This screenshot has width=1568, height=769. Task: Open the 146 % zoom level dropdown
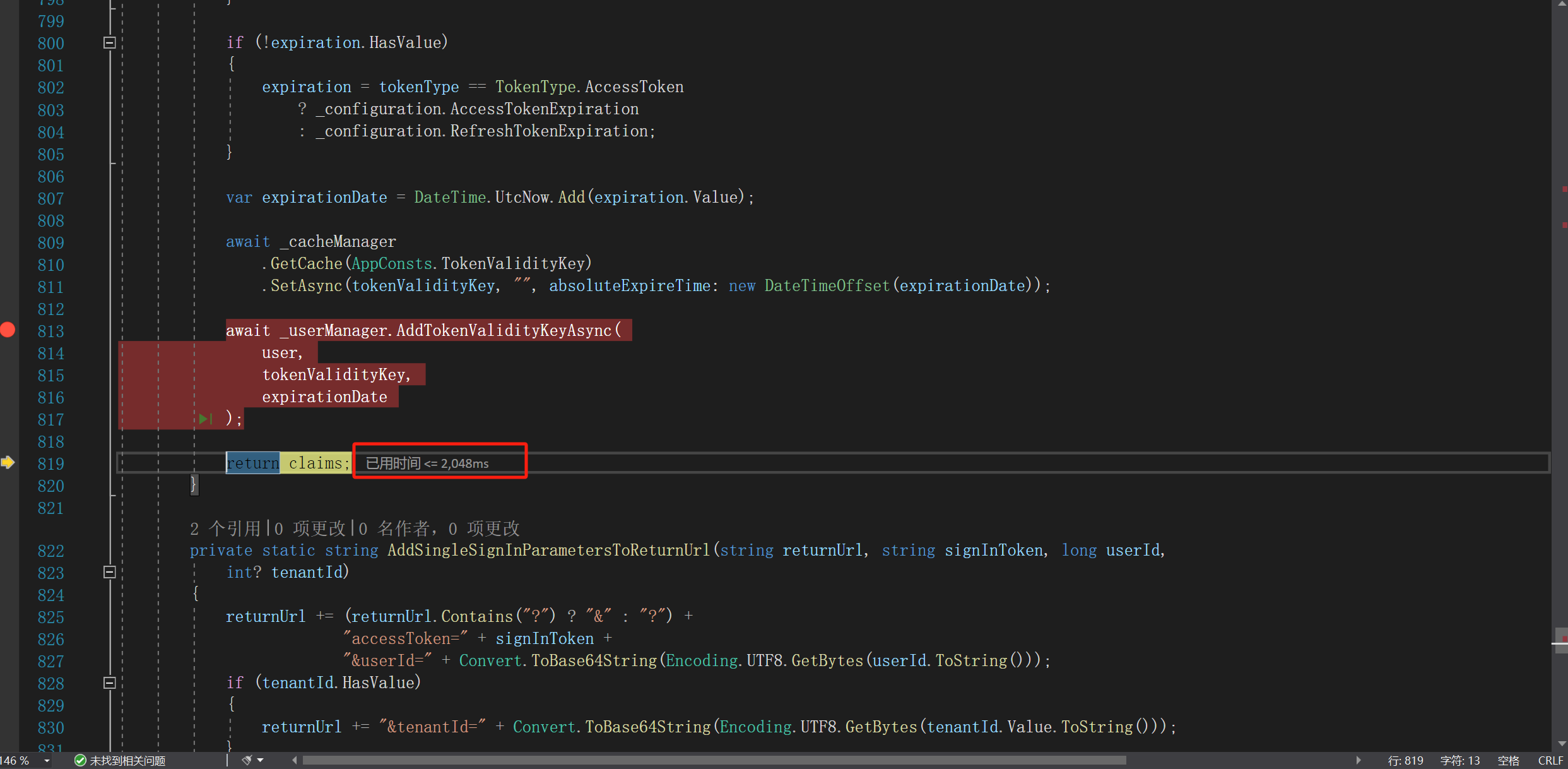click(x=47, y=760)
